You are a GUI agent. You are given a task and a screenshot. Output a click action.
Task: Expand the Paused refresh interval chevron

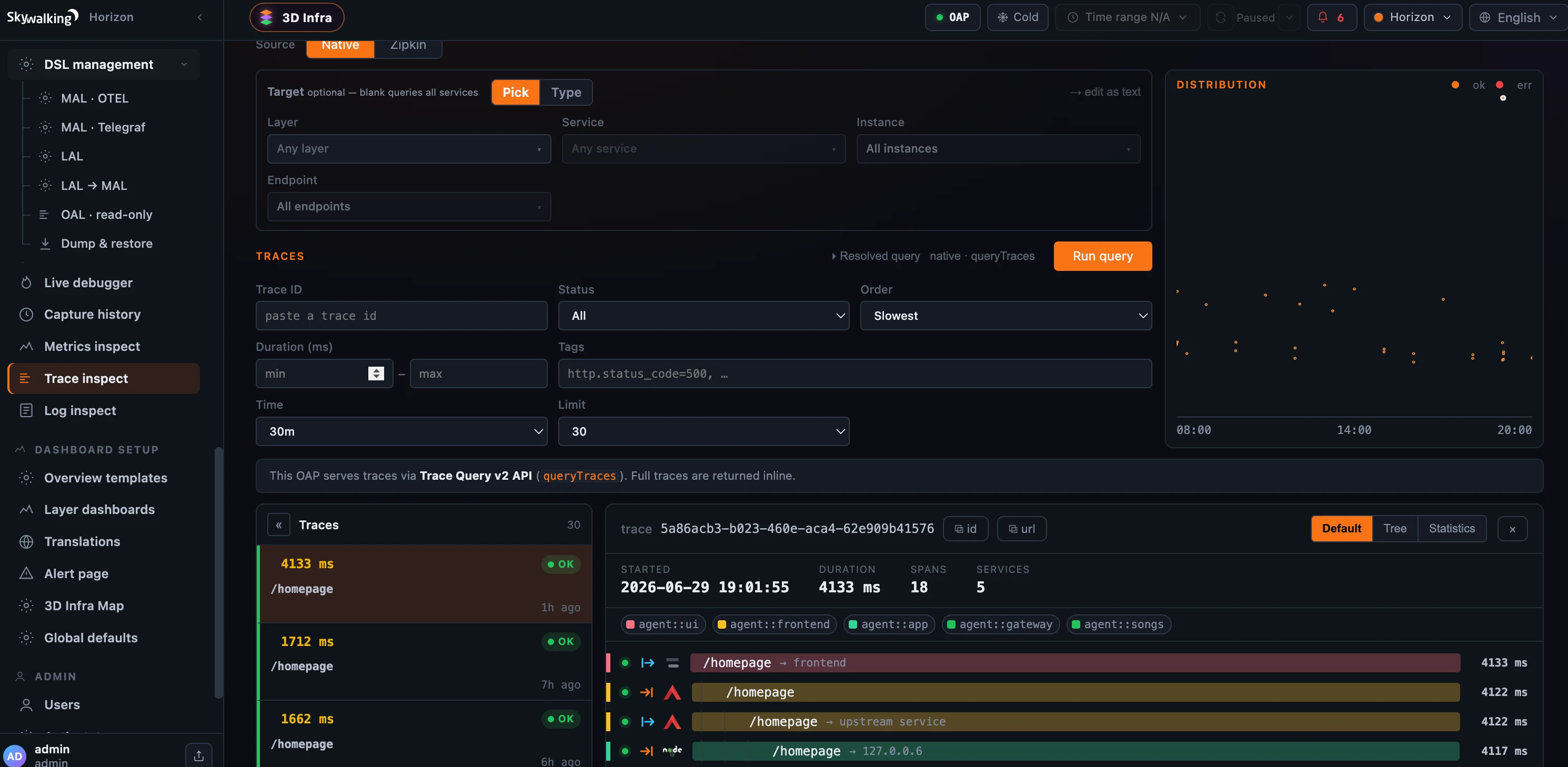tap(1289, 17)
